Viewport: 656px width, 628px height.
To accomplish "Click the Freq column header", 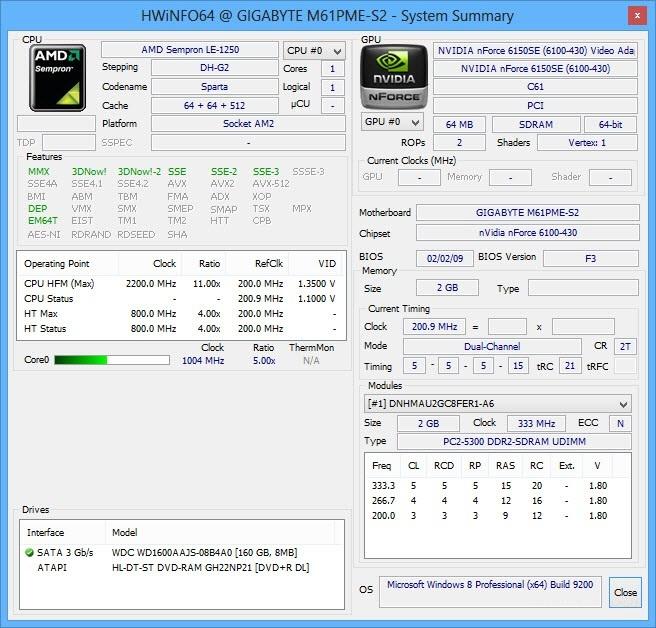I will [382, 466].
